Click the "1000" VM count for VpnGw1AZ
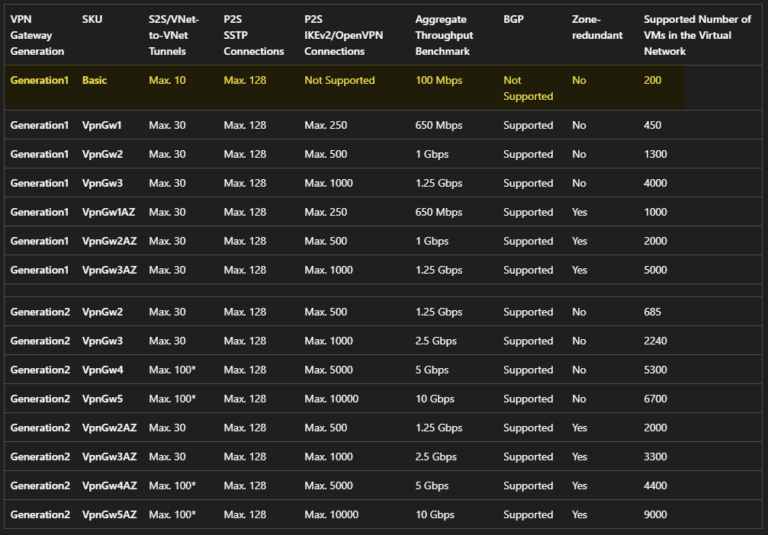This screenshot has width=768, height=535. pos(655,212)
